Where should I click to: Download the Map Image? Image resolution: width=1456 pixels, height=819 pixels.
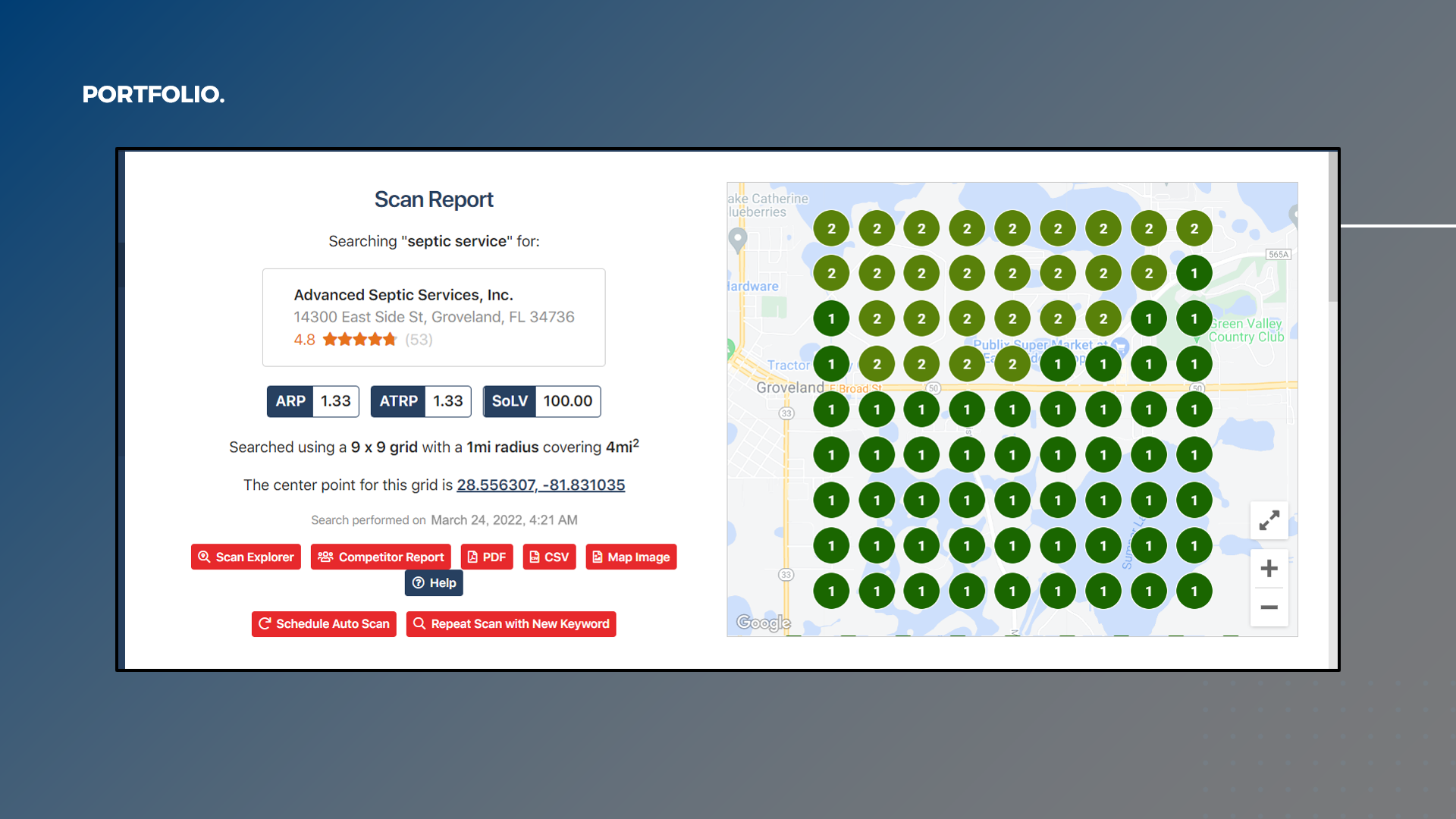click(x=631, y=557)
